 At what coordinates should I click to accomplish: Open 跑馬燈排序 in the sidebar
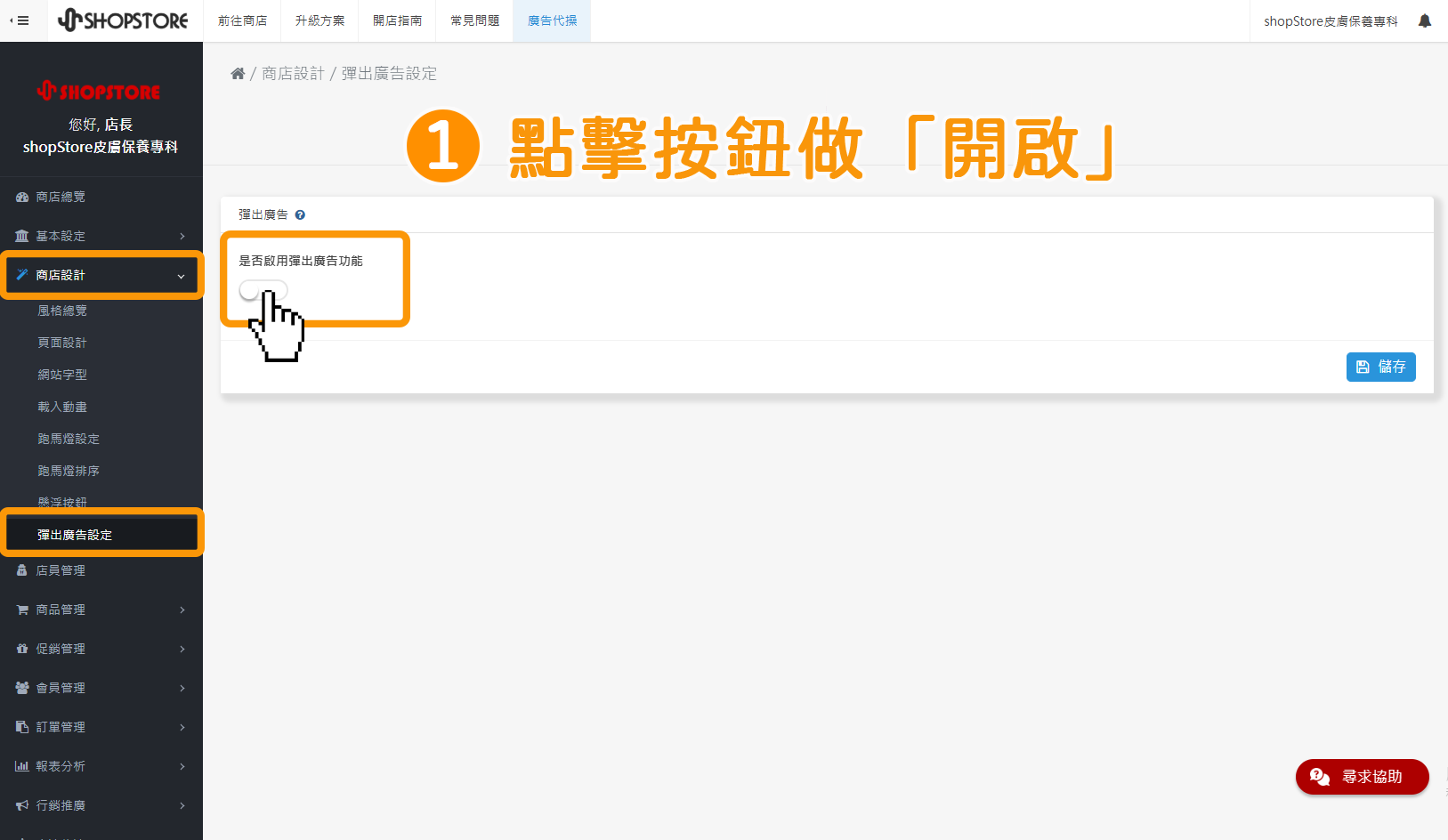pyautogui.click(x=69, y=471)
